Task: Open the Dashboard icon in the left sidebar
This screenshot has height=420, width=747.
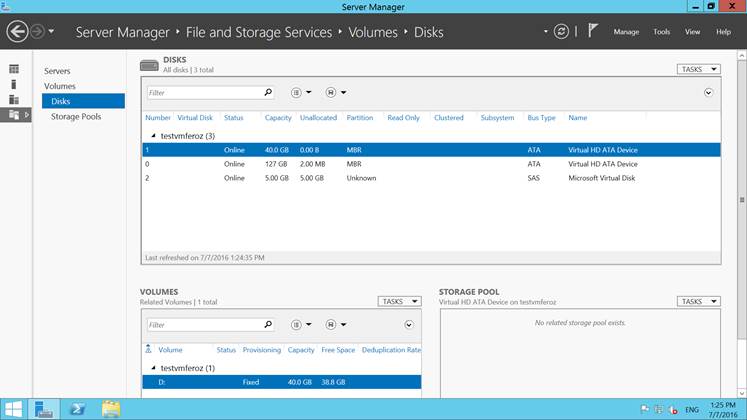Action: pos(14,69)
